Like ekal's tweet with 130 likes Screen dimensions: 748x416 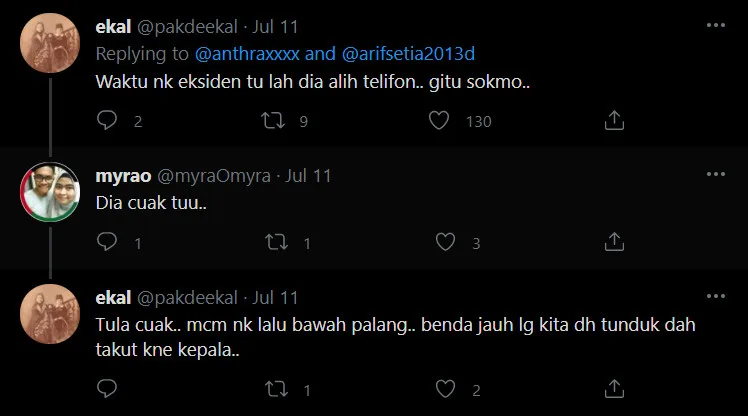click(438, 121)
